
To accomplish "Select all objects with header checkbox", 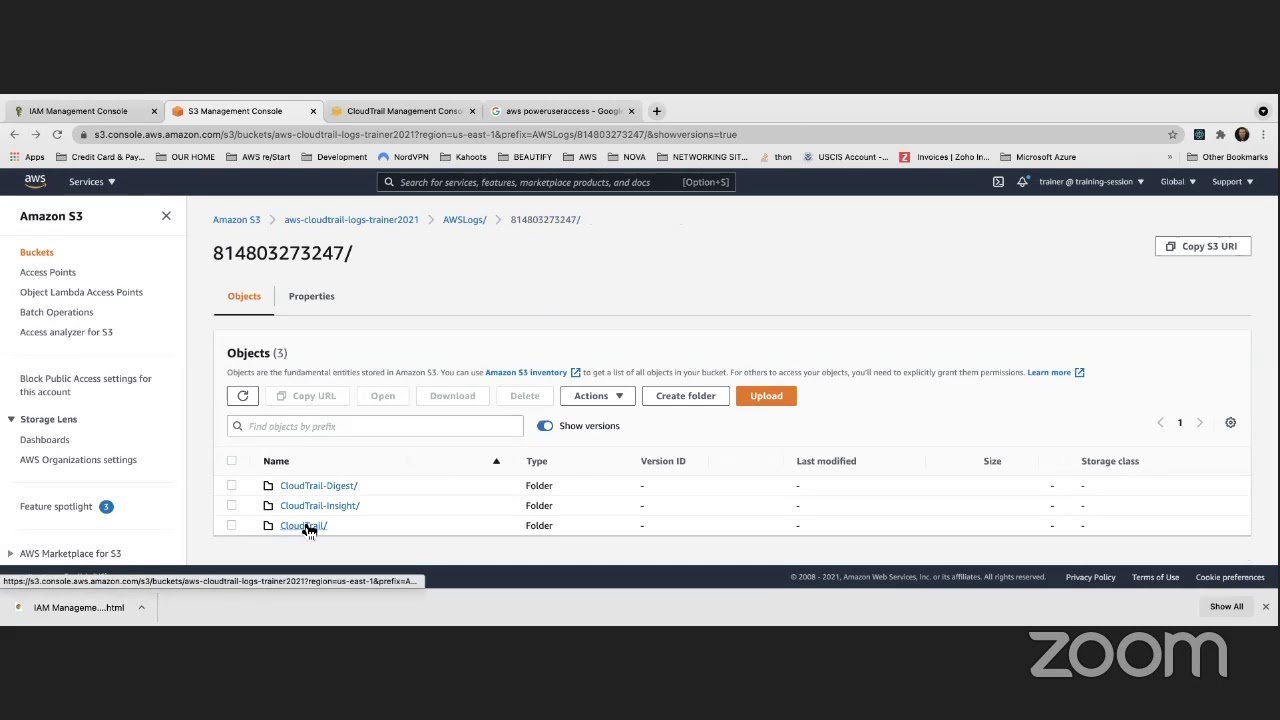I will (x=232, y=461).
